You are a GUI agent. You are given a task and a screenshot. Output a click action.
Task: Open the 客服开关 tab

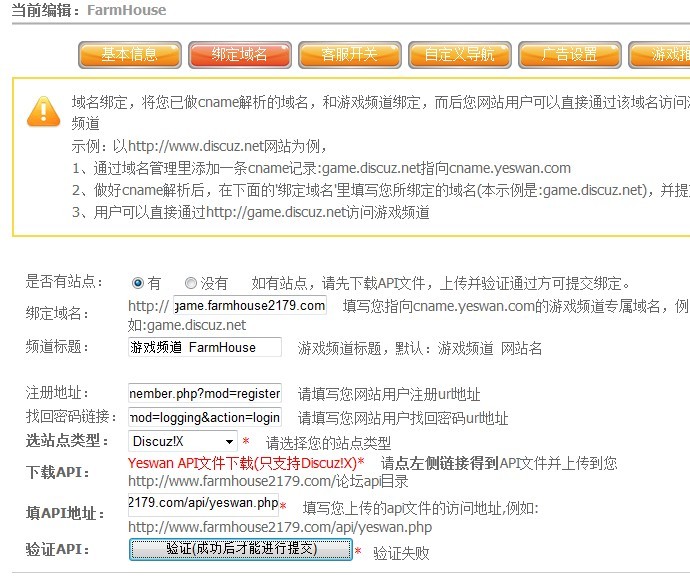click(x=350, y=55)
